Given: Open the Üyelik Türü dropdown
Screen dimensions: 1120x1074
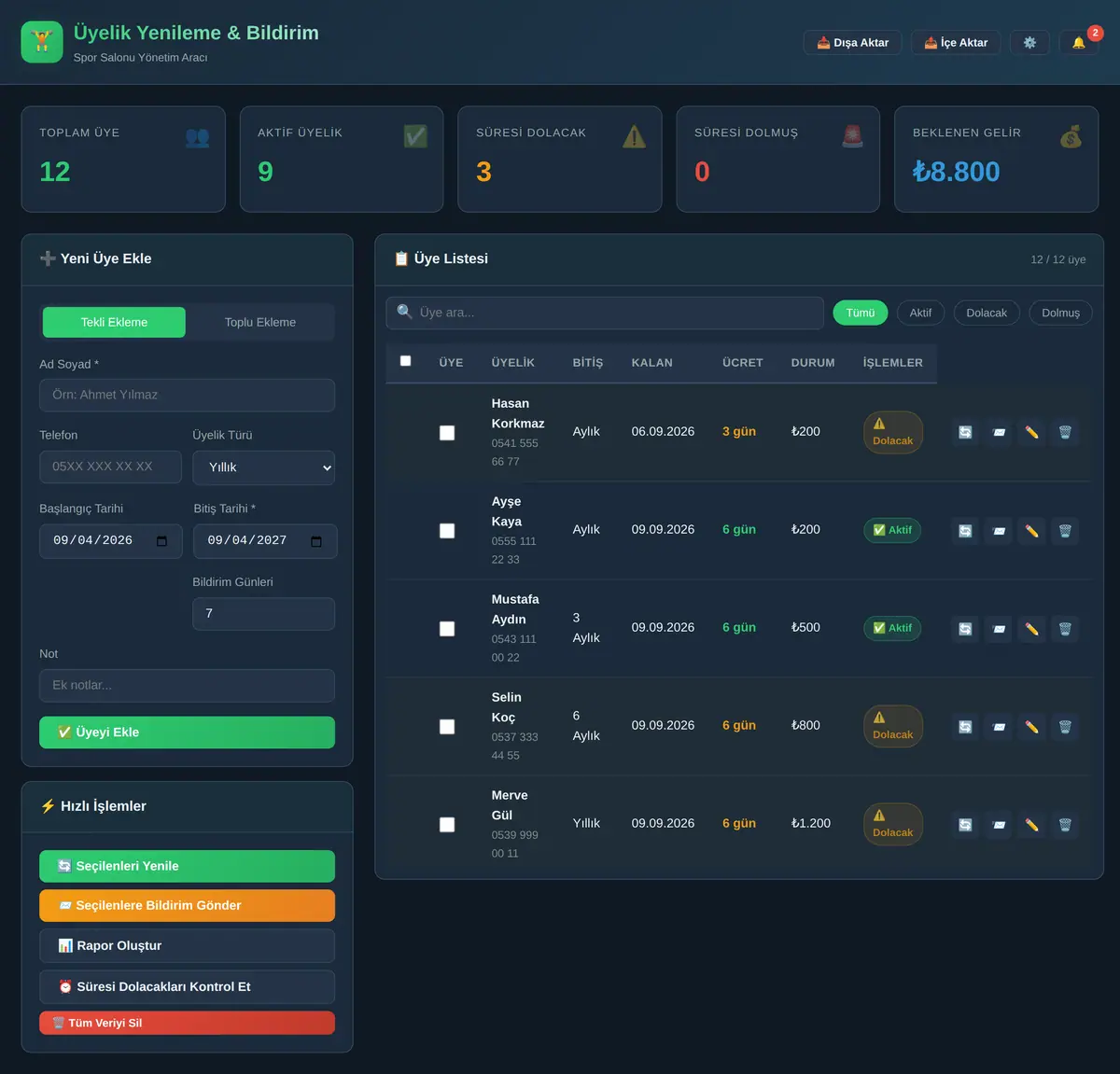Looking at the screenshot, I should (264, 467).
